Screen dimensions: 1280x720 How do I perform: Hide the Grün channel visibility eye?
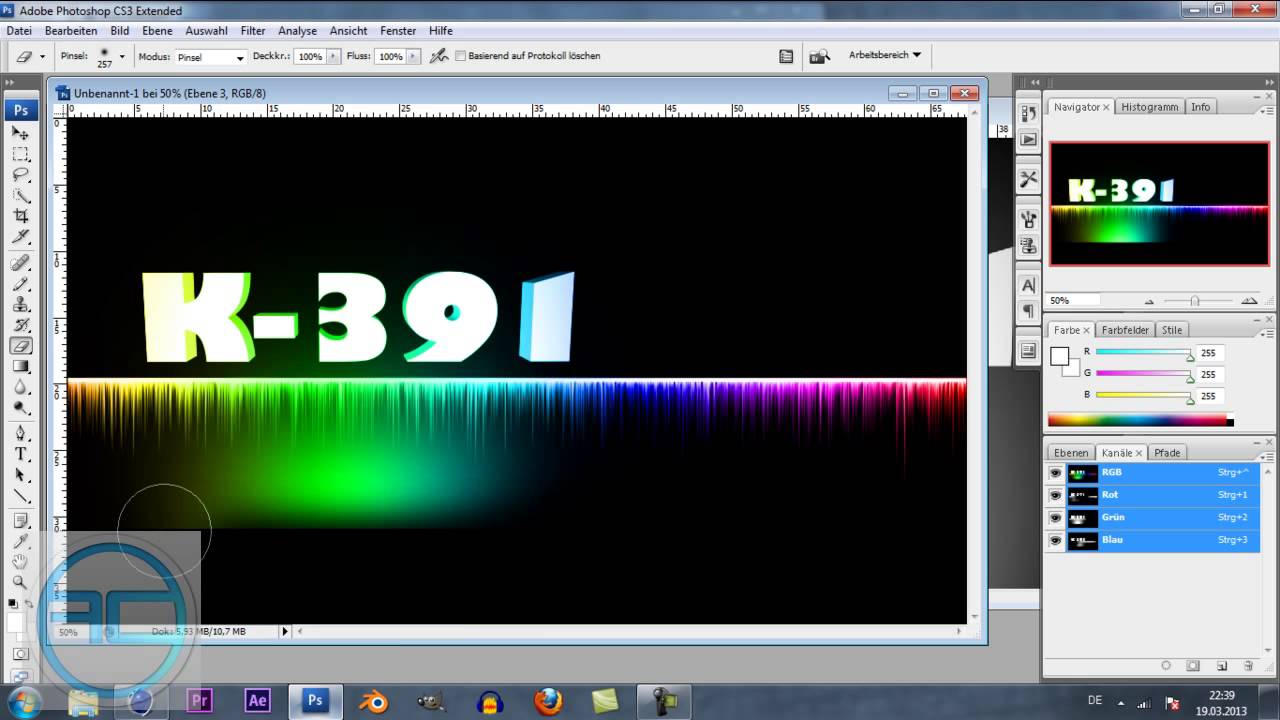1055,518
